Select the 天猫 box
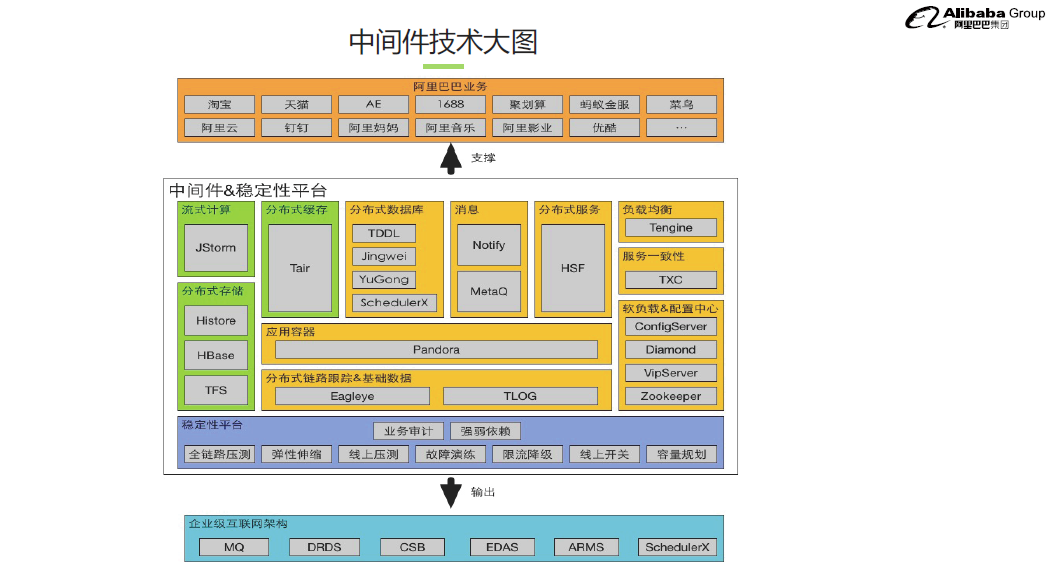1063x579 pixels. point(296,104)
